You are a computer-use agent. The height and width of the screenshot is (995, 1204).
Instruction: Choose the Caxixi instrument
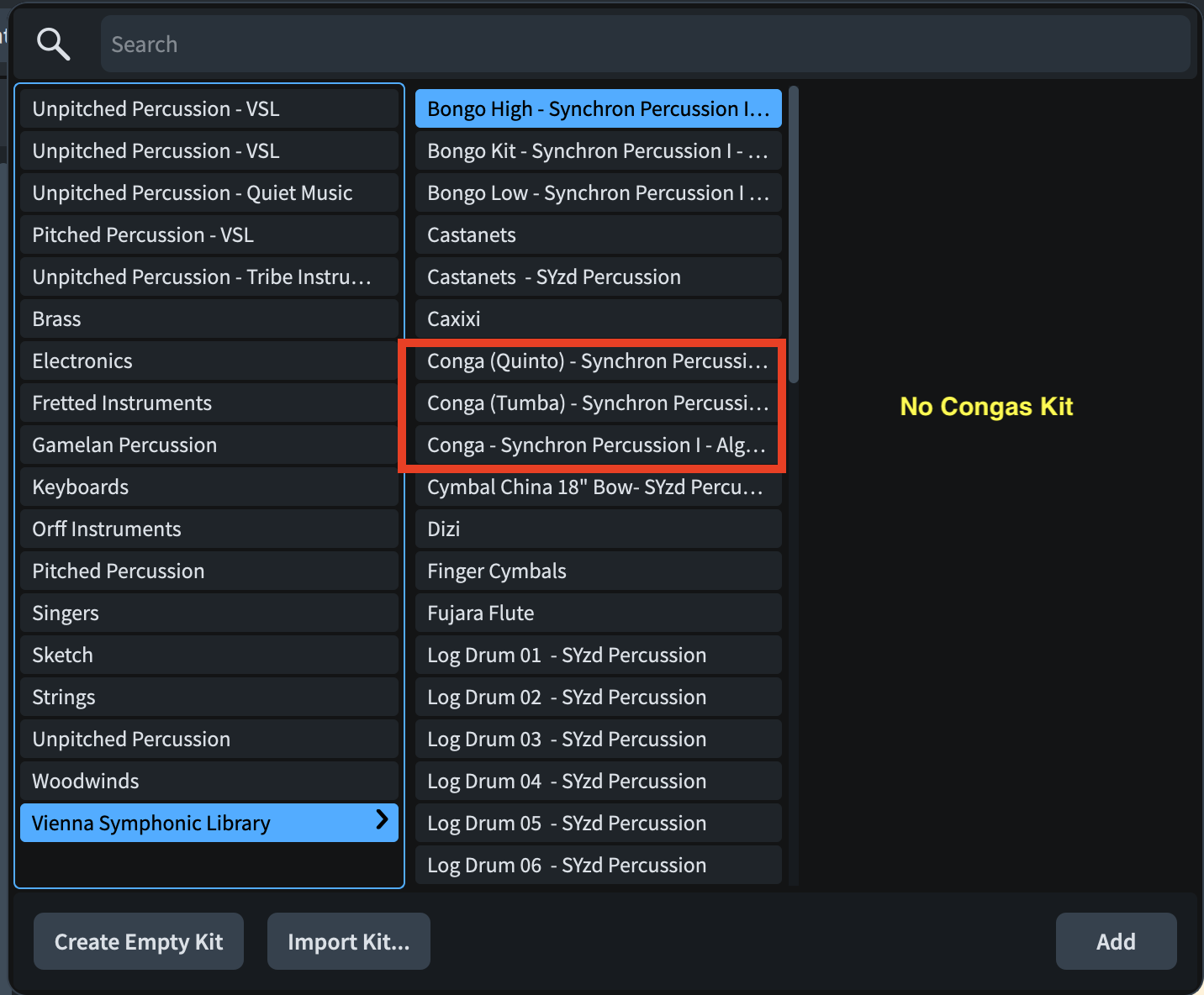click(x=597, y=319)
